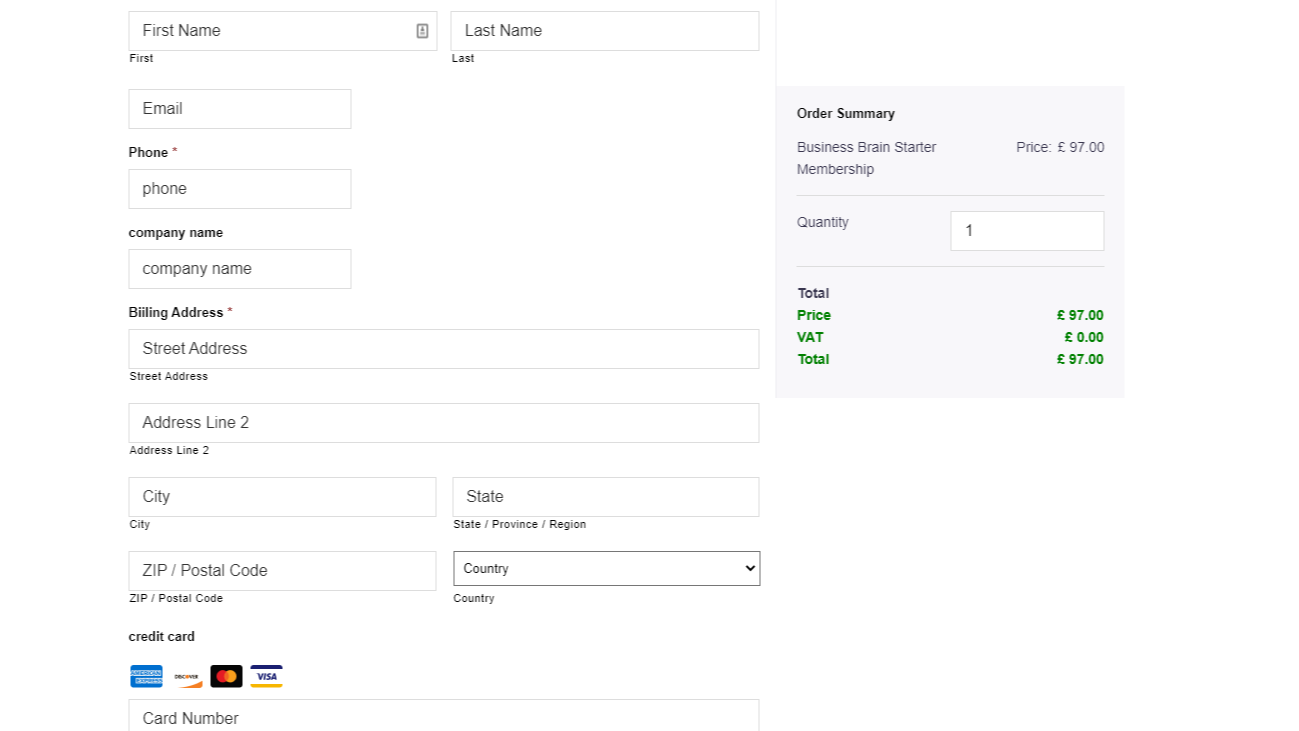Screen dimensions: 1299x731
Task: Click the Business Brain Starter Membership text
Action: [867, 158]
